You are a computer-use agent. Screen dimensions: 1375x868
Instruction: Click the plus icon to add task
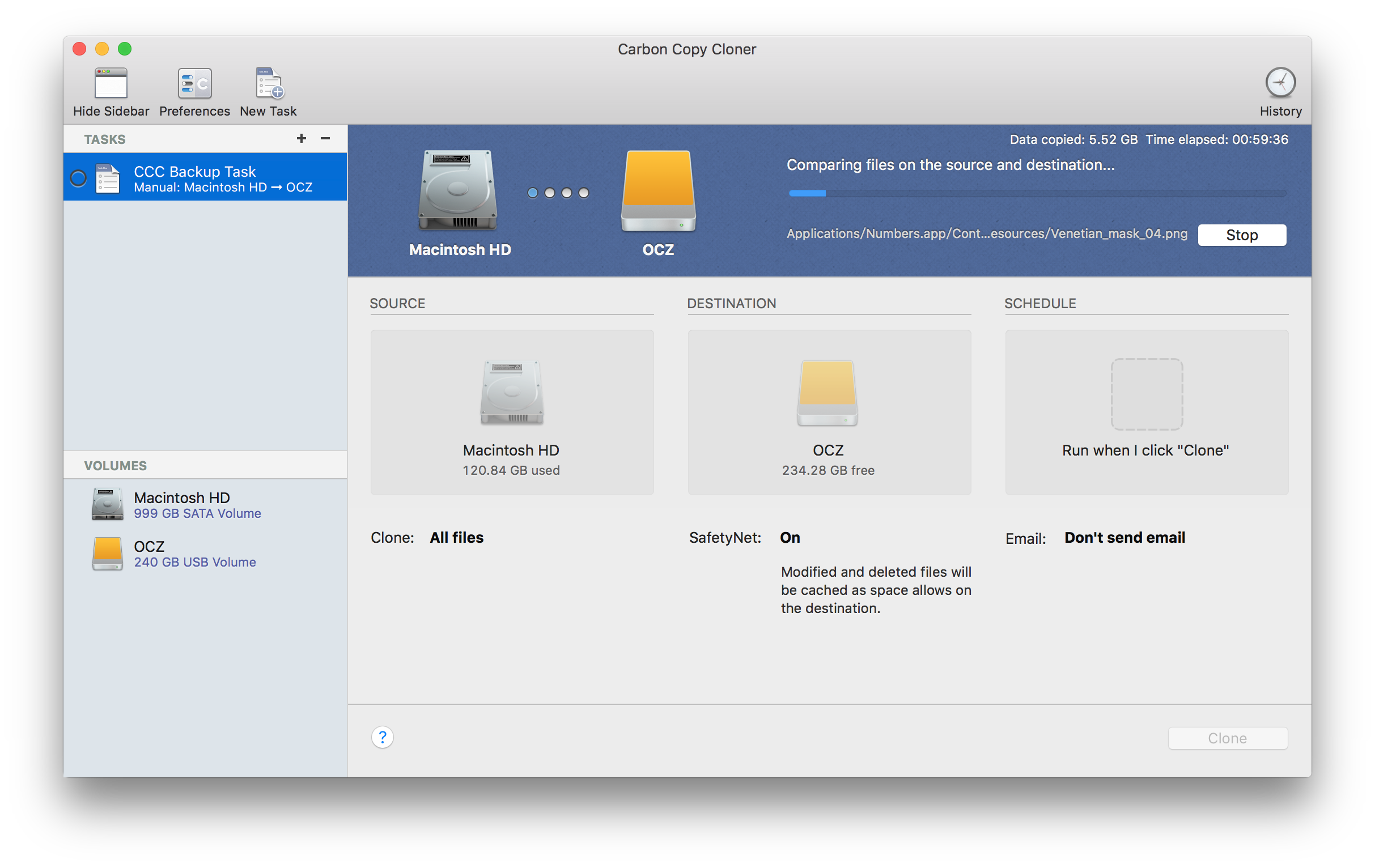pos(302,139)
